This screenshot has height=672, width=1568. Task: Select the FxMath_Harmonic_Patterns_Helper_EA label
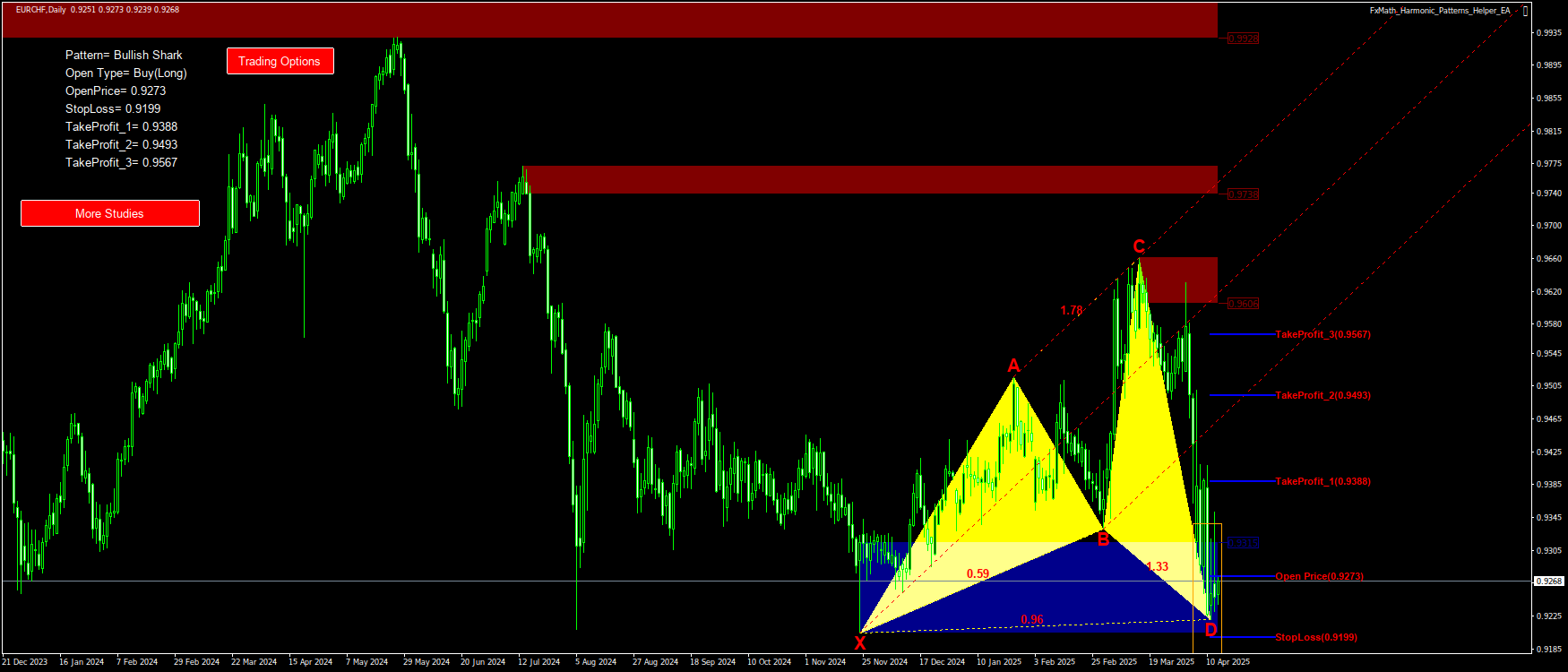[1439, 11]
